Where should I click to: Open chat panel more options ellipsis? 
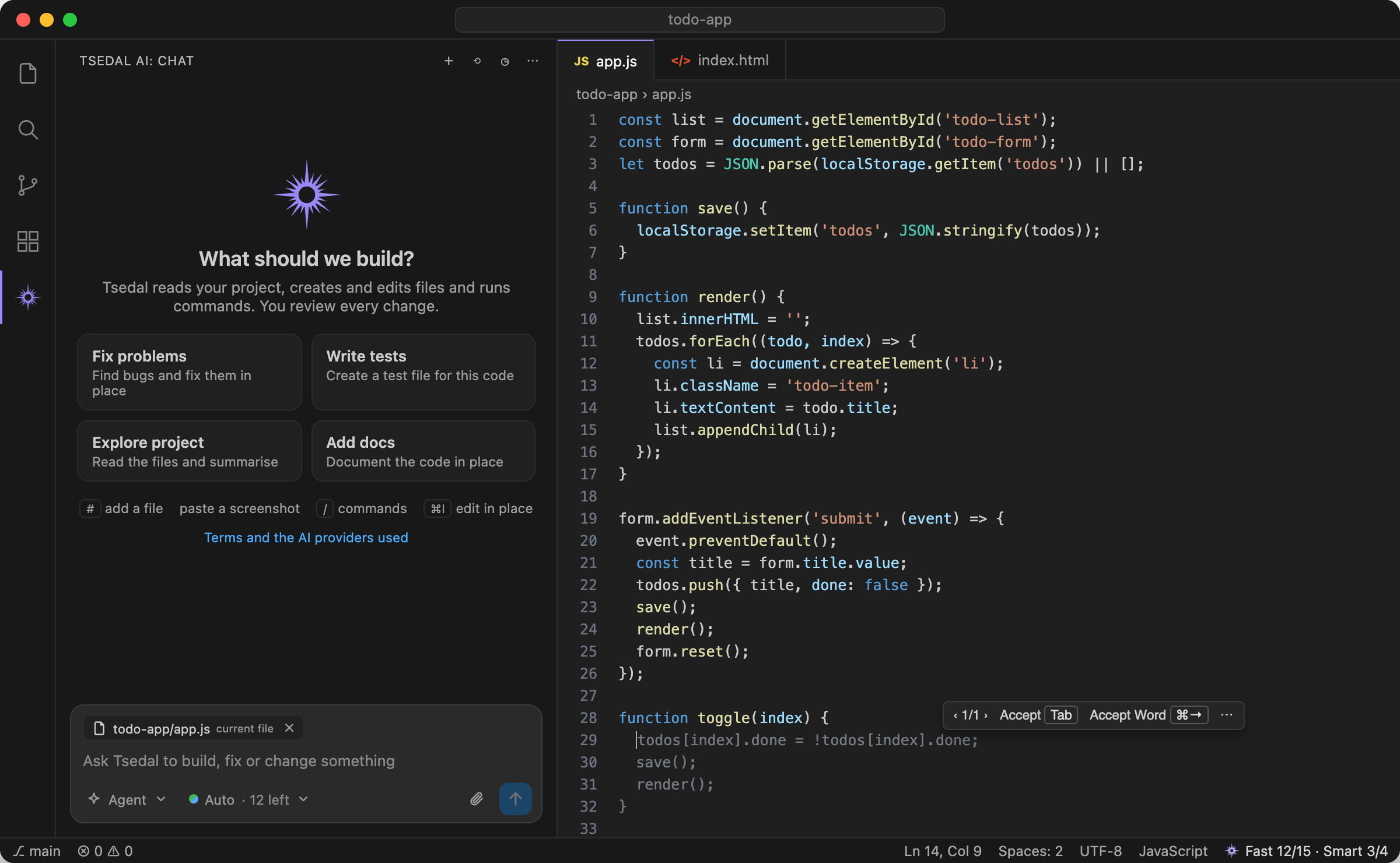pyautogui.click(x=533, y=61)
